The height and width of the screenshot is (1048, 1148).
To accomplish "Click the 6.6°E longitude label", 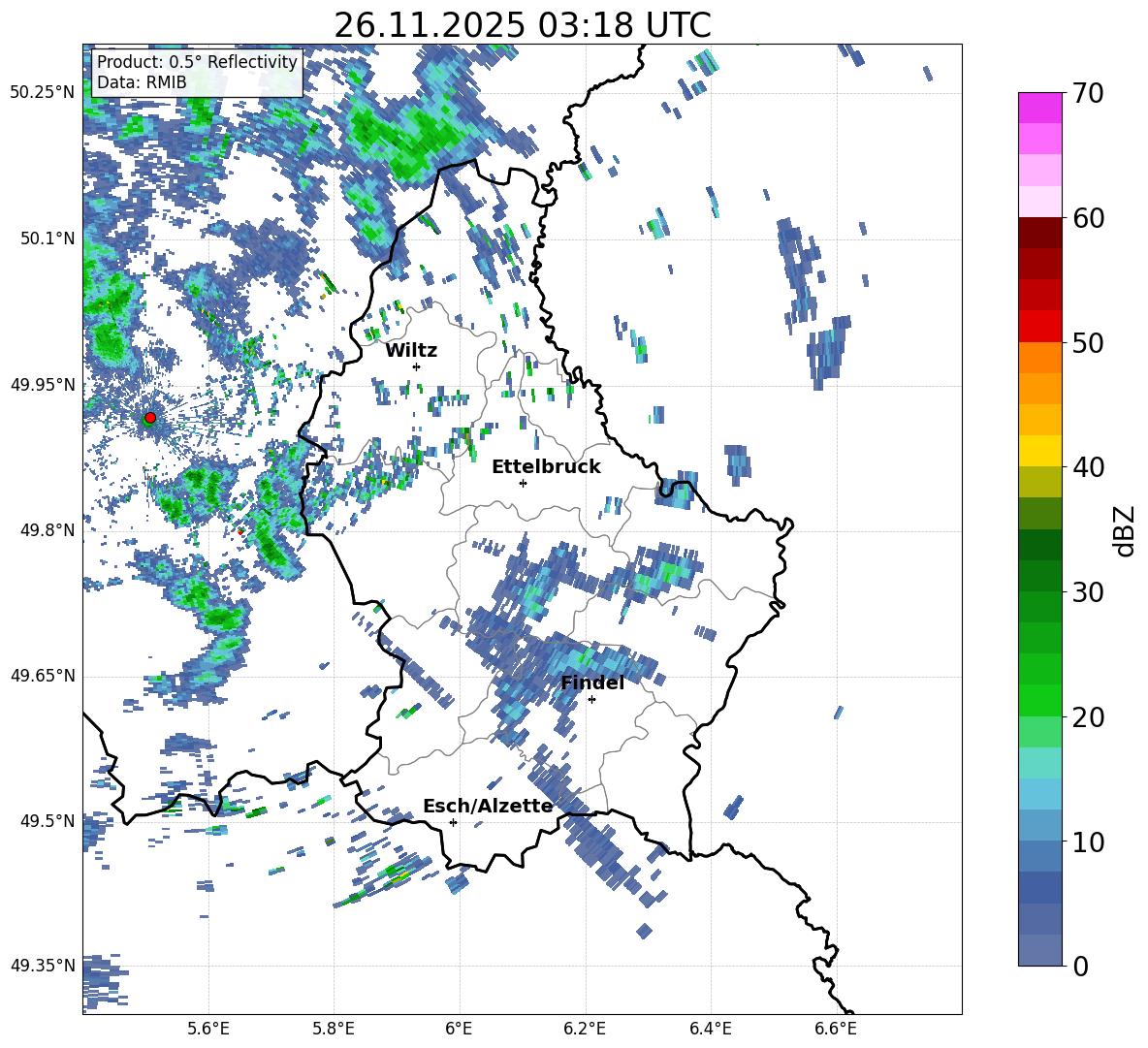I will (836, 1029).
